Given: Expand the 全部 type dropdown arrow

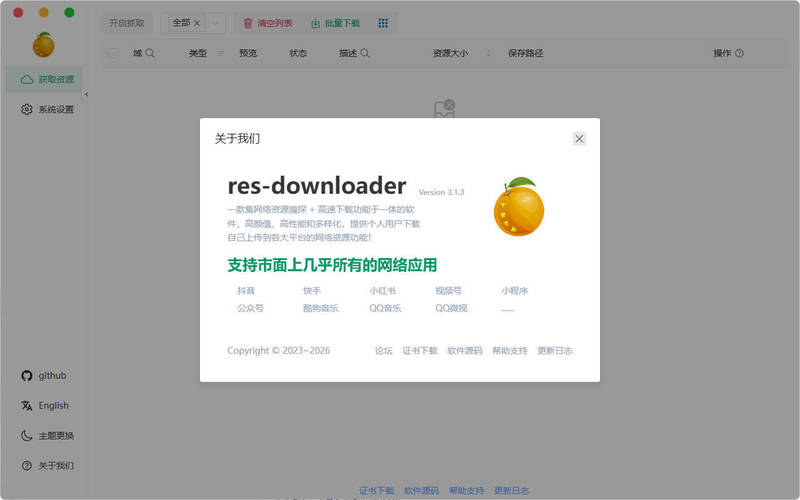Looking at the screenshot, I should coord(216,23).
